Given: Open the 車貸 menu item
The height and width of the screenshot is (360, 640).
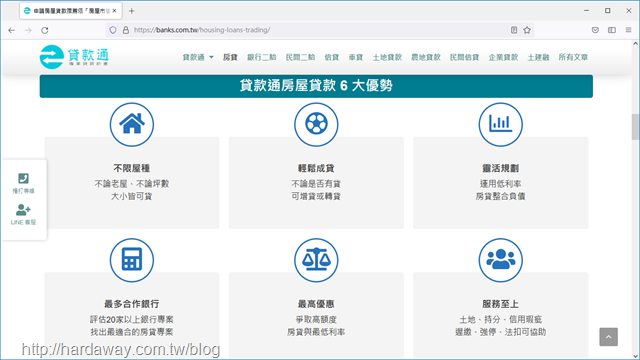Looking at the screenshot, I should [356, 57].
